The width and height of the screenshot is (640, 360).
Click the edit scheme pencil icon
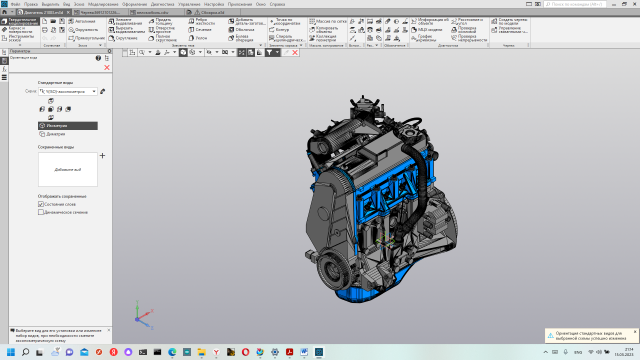[x=102, y=91]
